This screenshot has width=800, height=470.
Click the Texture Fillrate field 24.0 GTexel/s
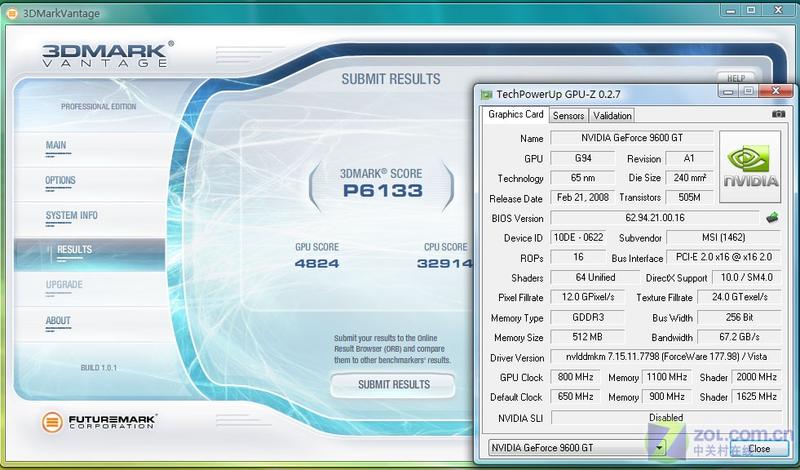pos(739,296)
